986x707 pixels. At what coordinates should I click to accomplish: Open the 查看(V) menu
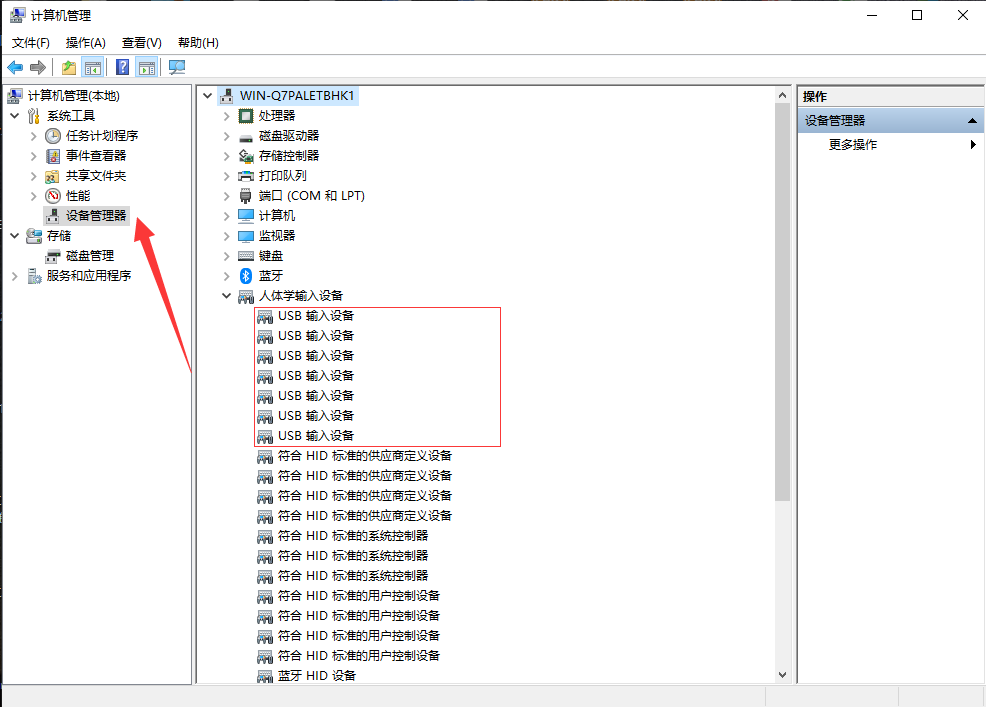(x=141, y=42)
